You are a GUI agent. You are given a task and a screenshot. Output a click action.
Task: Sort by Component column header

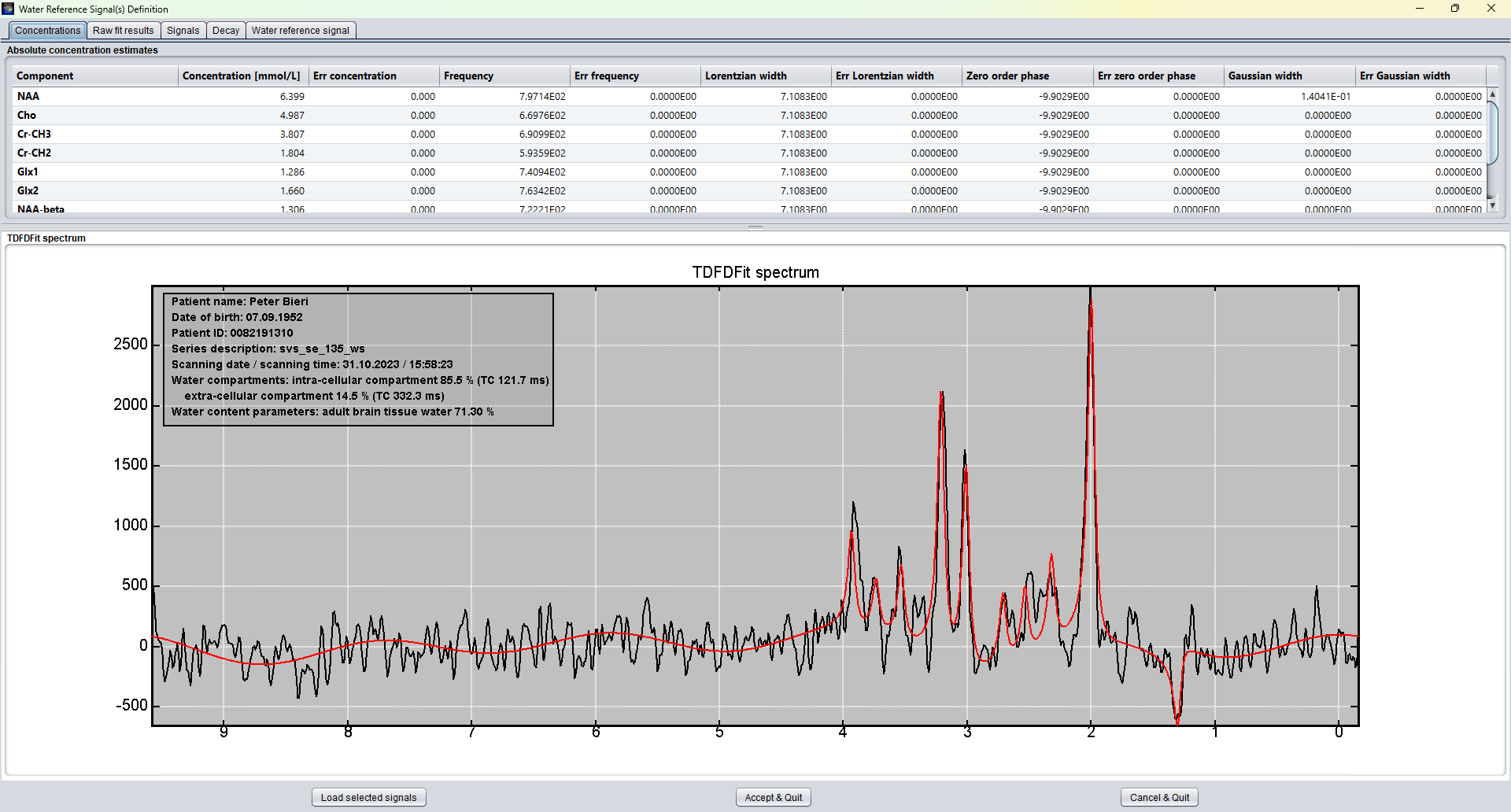coord(95,76)
